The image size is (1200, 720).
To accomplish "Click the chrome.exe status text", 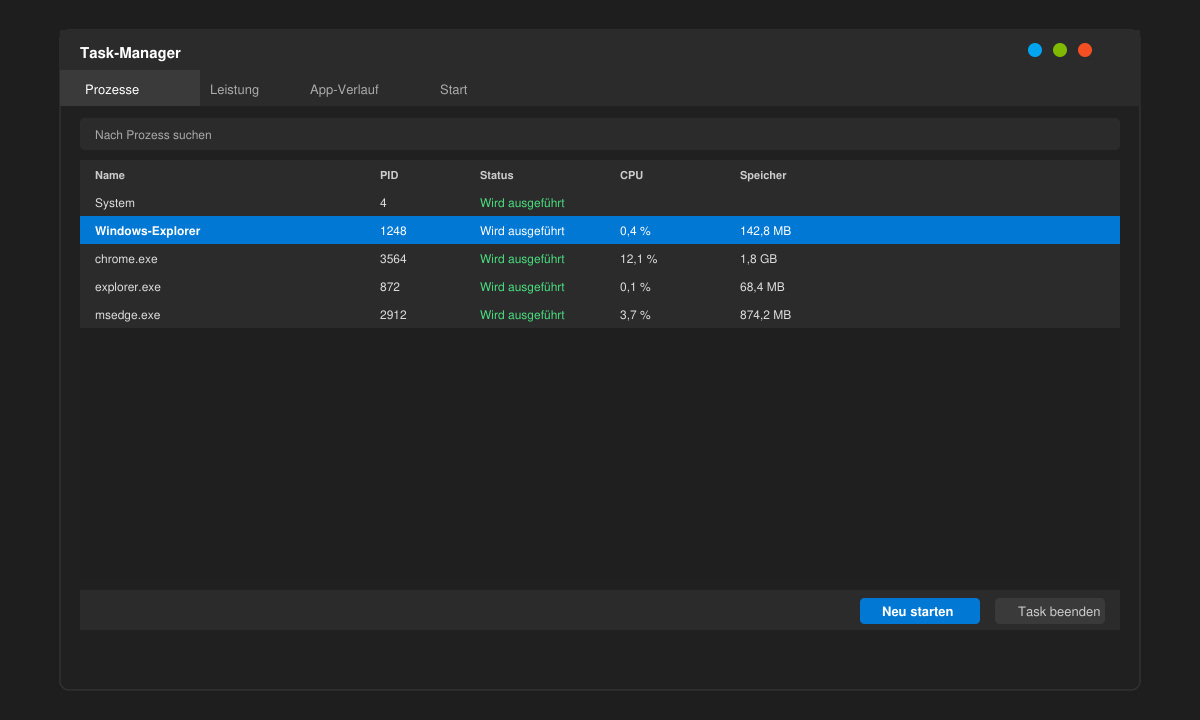I will pyautogui.click(x=522, y=258).
